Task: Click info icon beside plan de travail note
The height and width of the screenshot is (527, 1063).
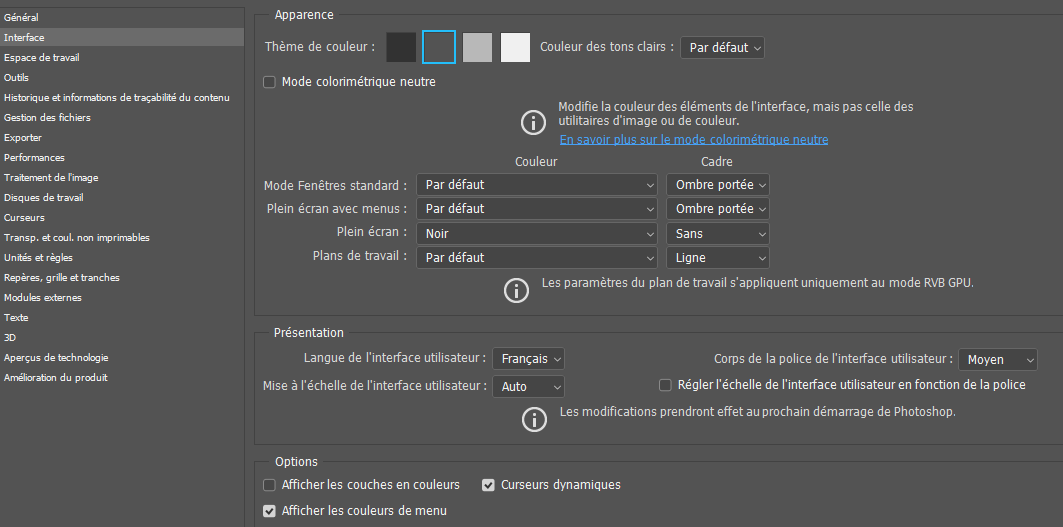Action: (x=517, y=290)
